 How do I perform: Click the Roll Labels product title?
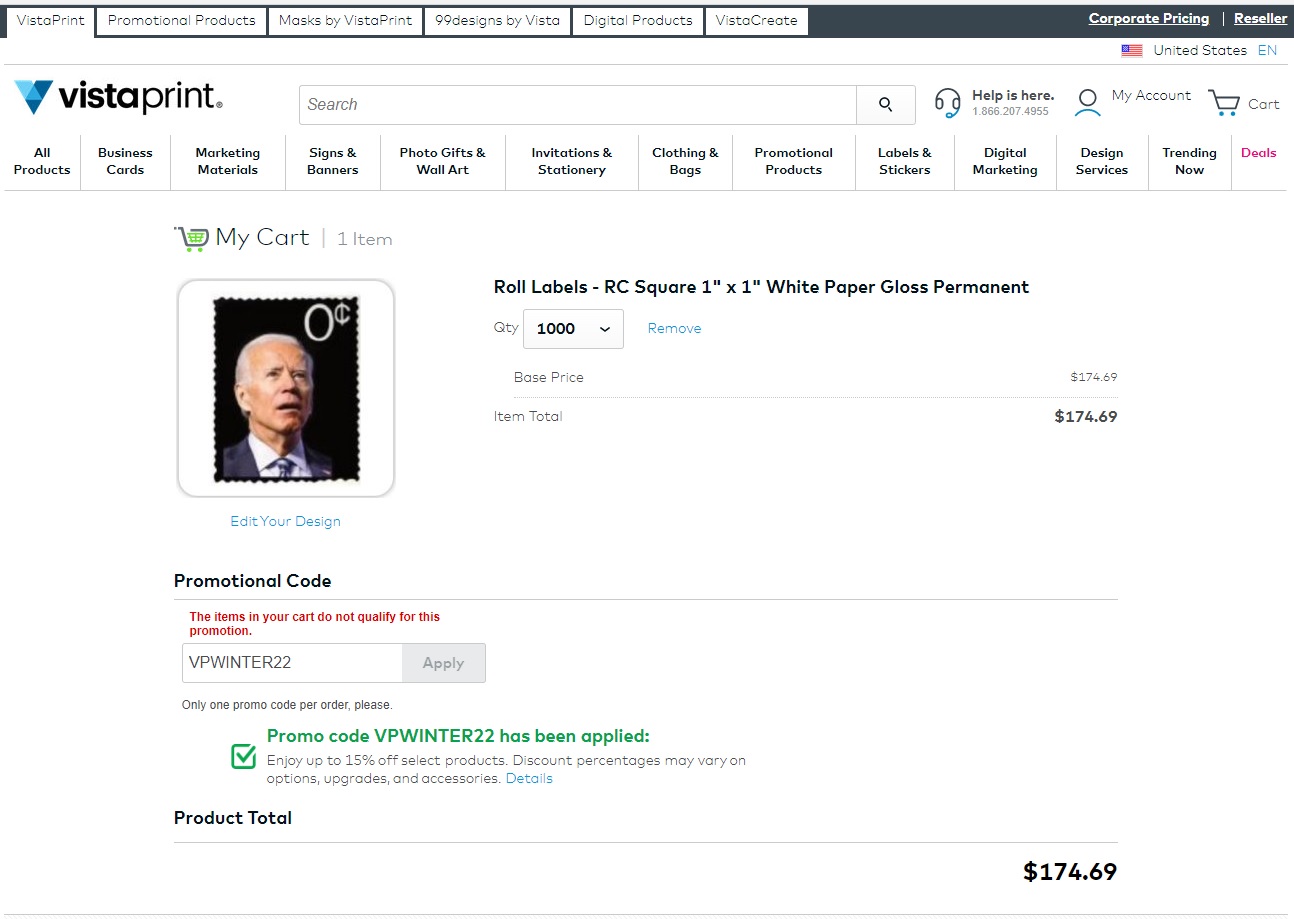pyautogui.click(x=761, y=287)
